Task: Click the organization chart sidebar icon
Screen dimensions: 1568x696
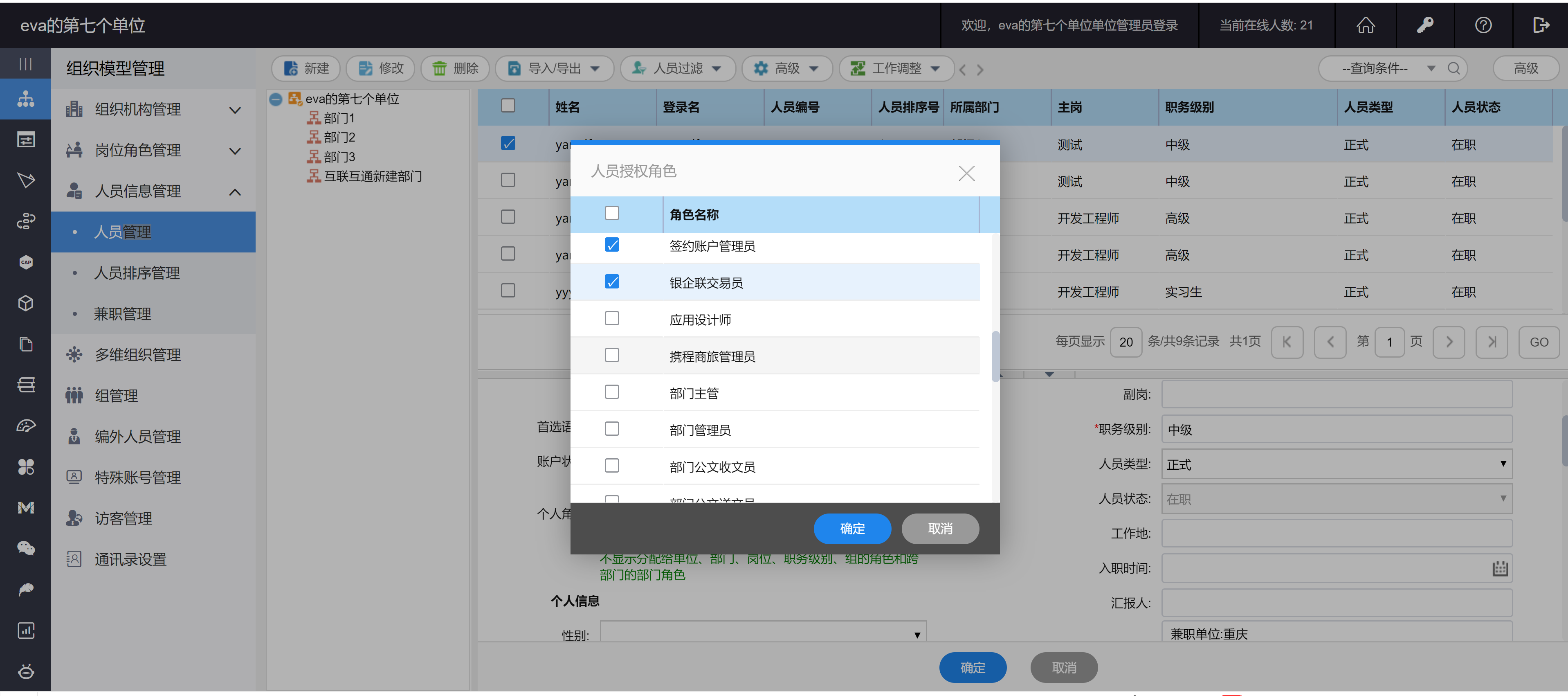Action: coord(26,99)
